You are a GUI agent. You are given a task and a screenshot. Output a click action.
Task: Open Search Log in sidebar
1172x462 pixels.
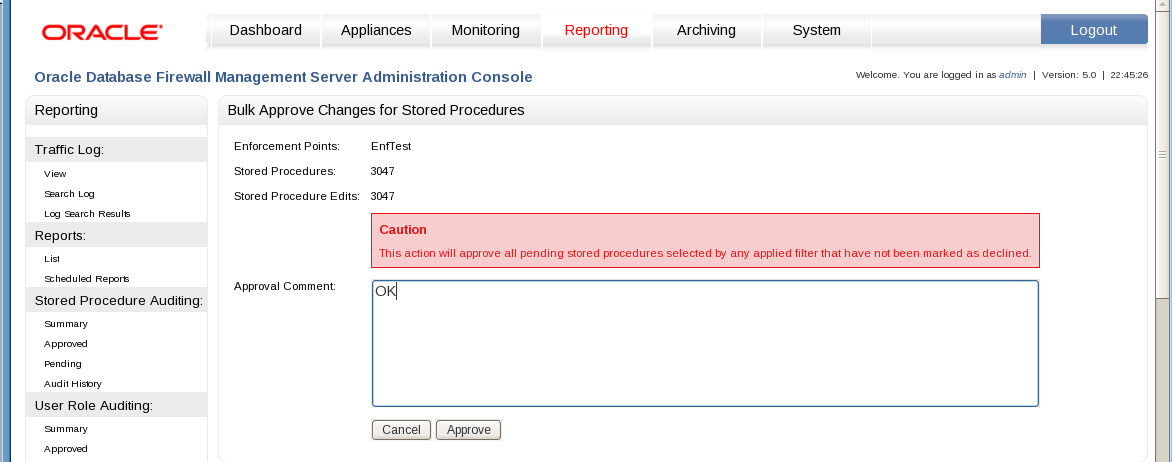(69, 194)
